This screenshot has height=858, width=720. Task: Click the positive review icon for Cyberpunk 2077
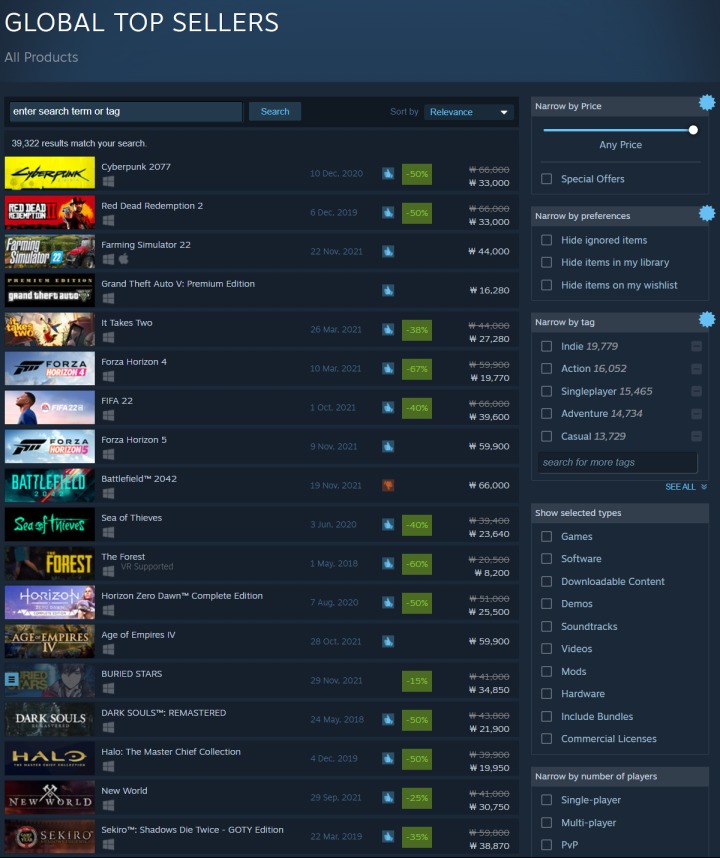[388, 174]
